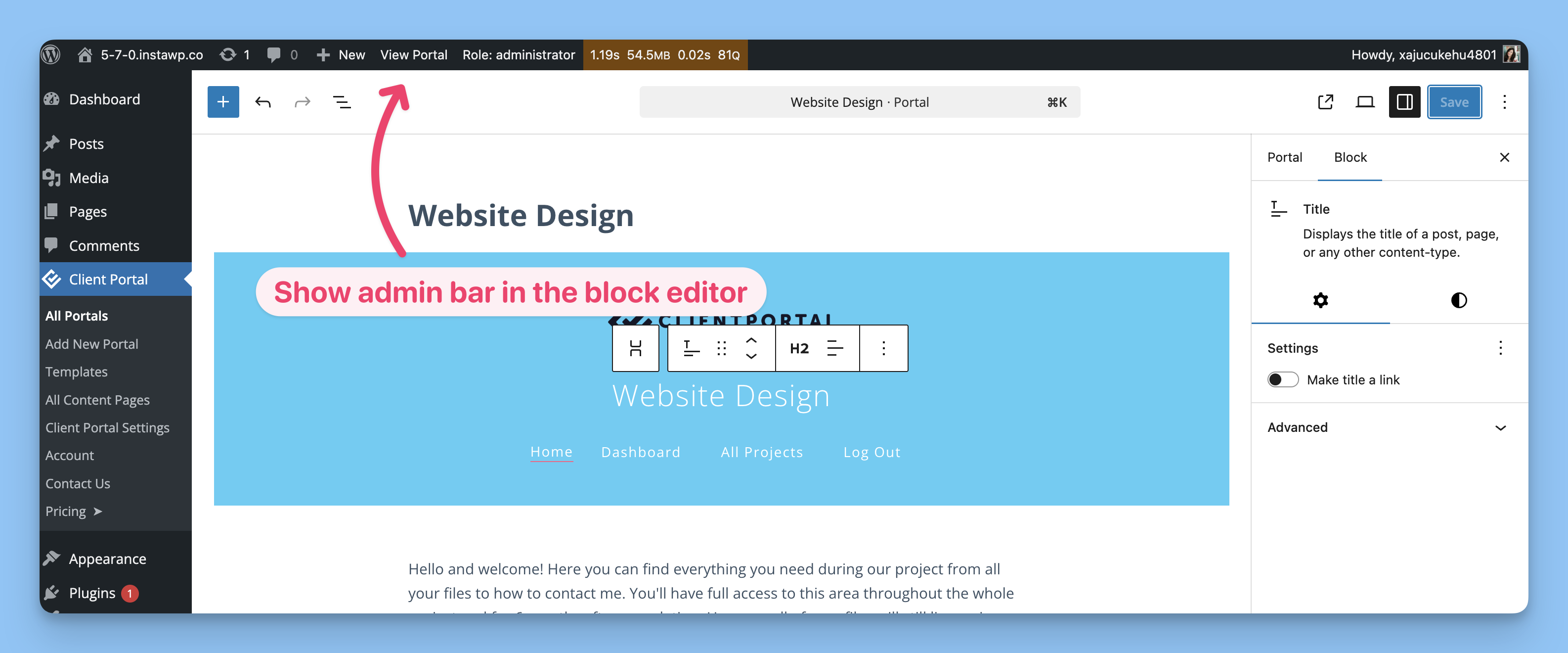Toggle the block inserter plus button
The height and width of the screenshot is (653, 1568).
pyautogui.click(x=223, y=102)
